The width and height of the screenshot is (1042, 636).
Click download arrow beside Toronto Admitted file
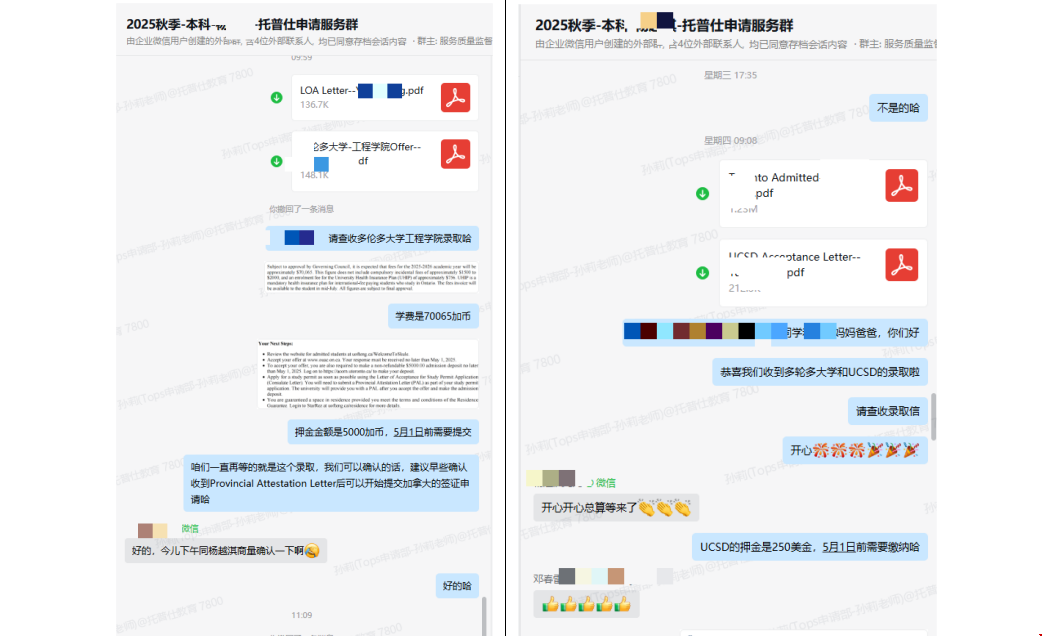point(702,193)
